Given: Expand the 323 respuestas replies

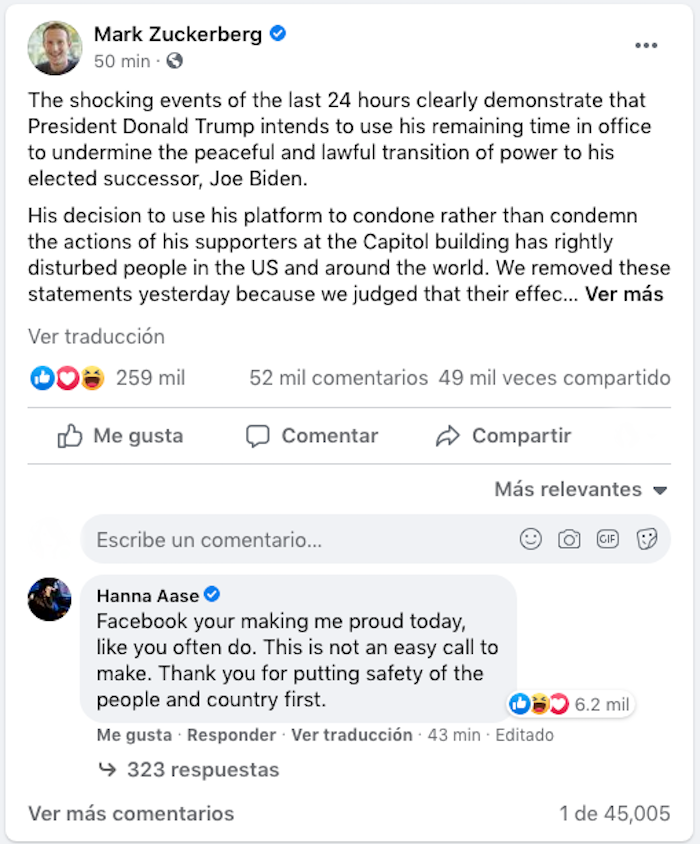Looking at the screenshot, I should point(202,770).
